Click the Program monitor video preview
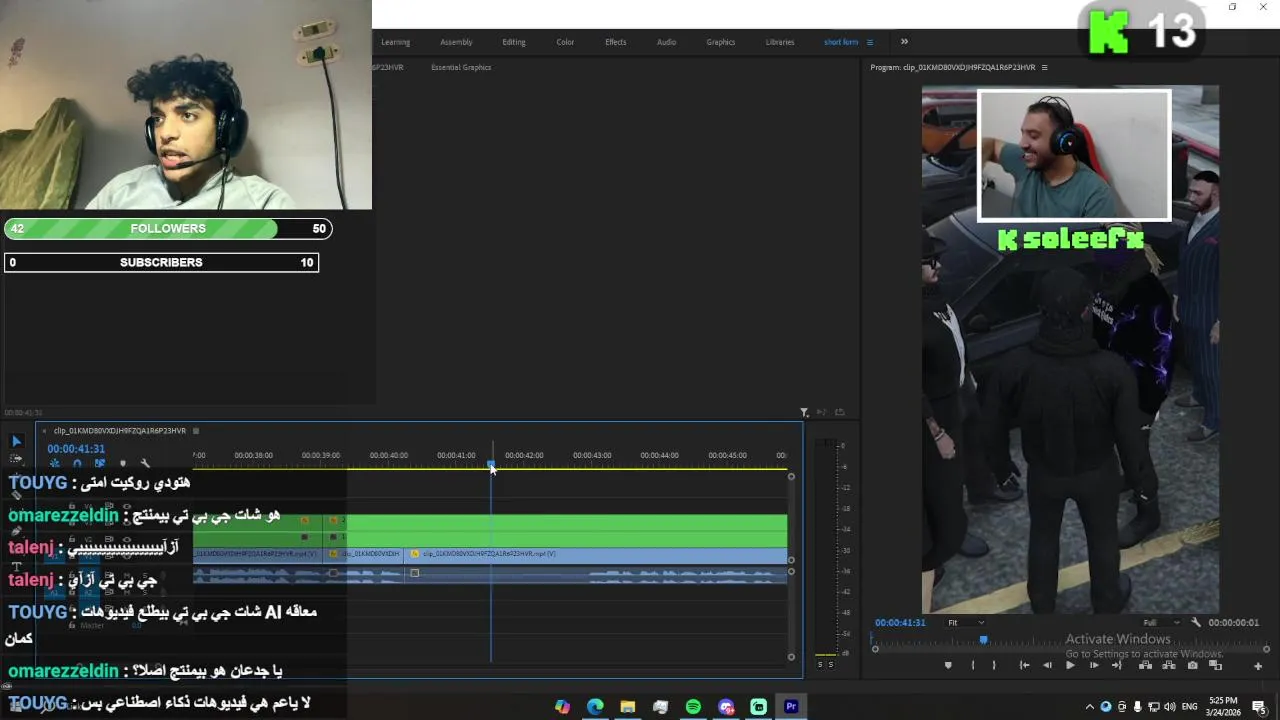 (1070, 349)
